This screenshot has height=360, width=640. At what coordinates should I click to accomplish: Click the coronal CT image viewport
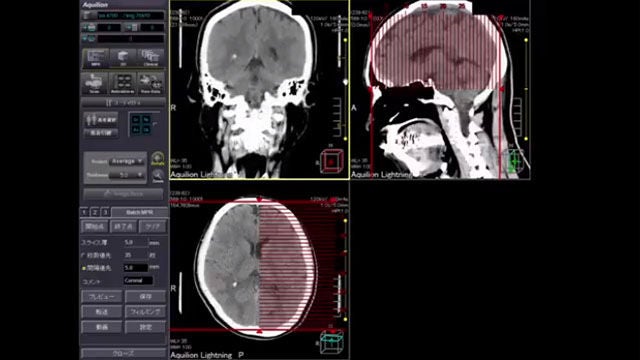click(260, 89)
